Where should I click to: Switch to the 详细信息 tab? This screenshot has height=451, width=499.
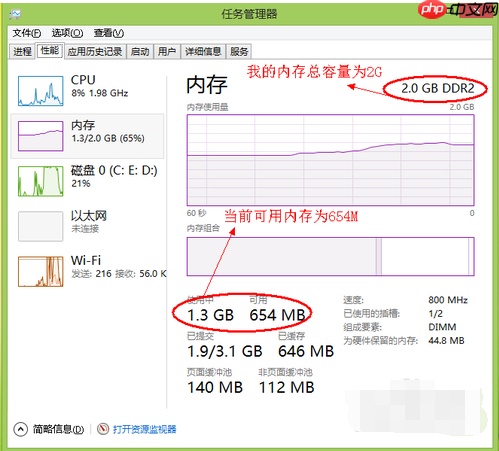[x=203, y=52]
